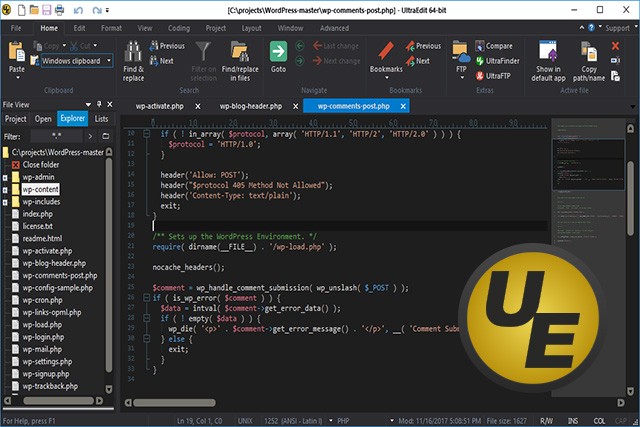
Task: Open the Edit ribbon tab
Action: 79,28
